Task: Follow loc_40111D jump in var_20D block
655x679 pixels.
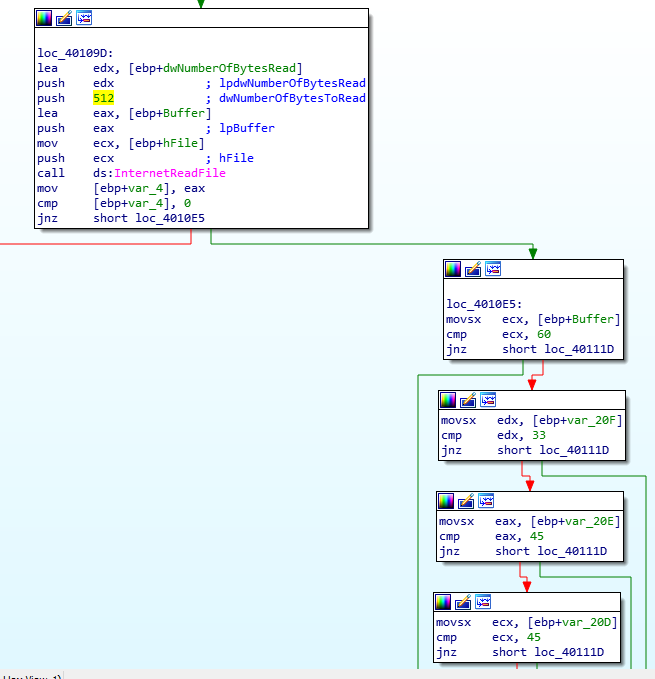Action: [x=569, y=652]
